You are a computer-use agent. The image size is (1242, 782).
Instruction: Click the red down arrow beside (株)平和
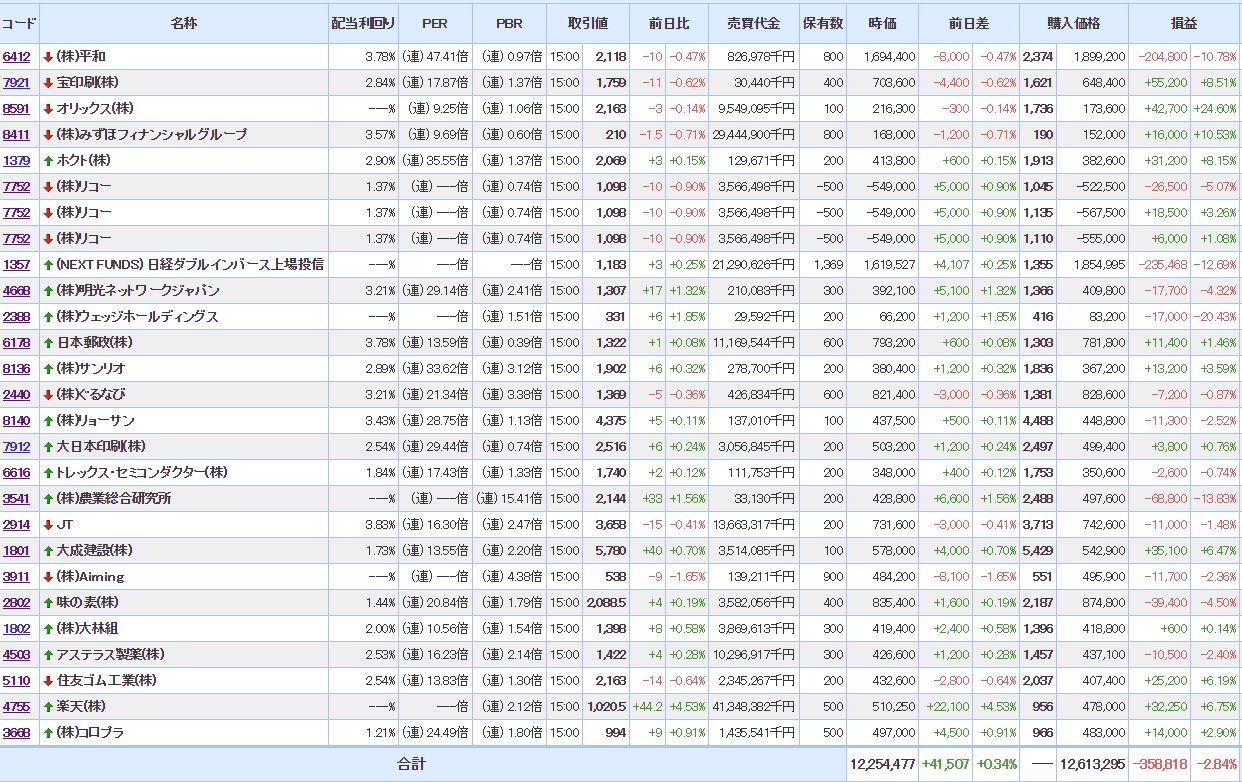(x=48, y=57)
